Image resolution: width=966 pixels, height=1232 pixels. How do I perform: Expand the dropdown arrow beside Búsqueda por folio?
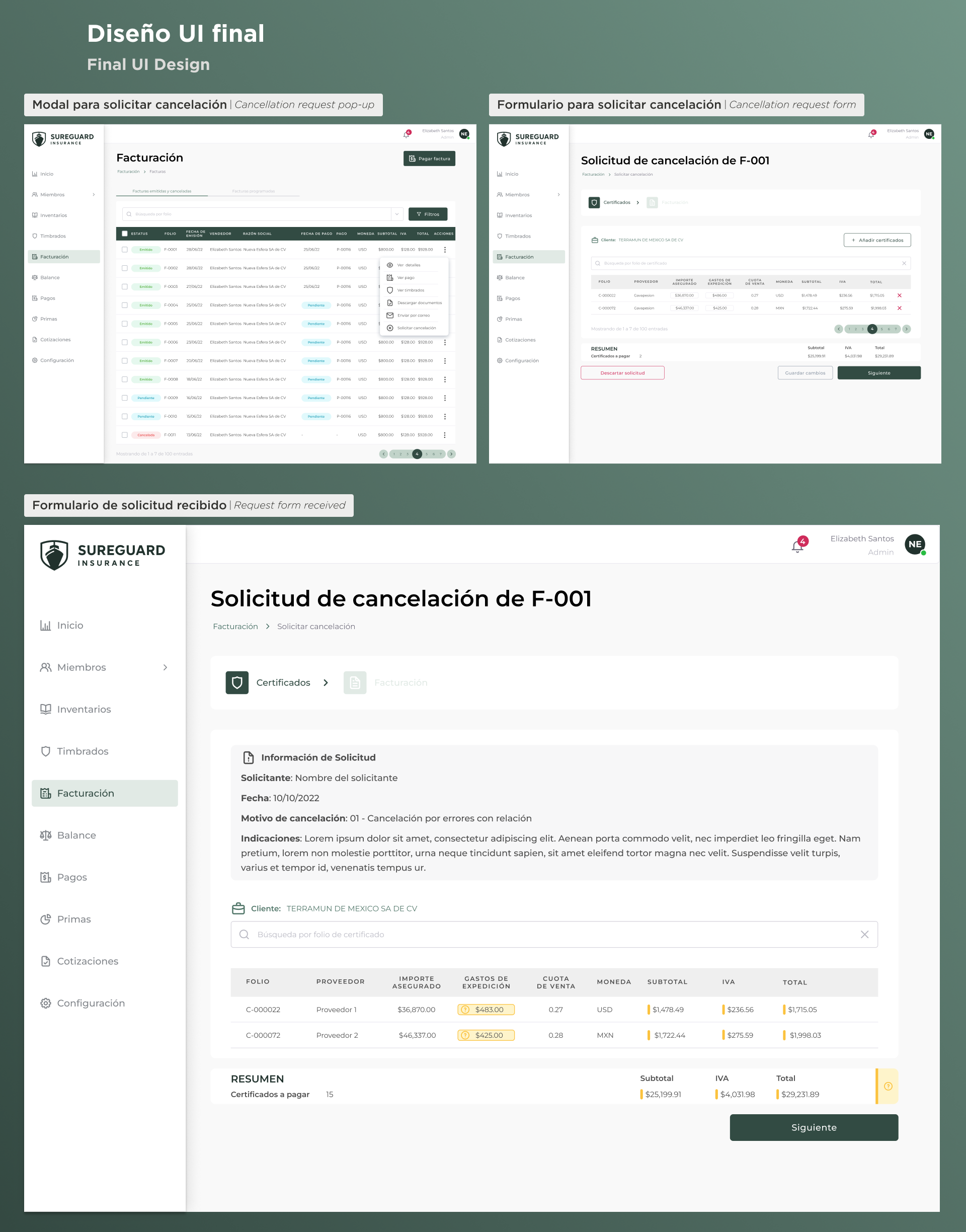click(x=397, y=214)
